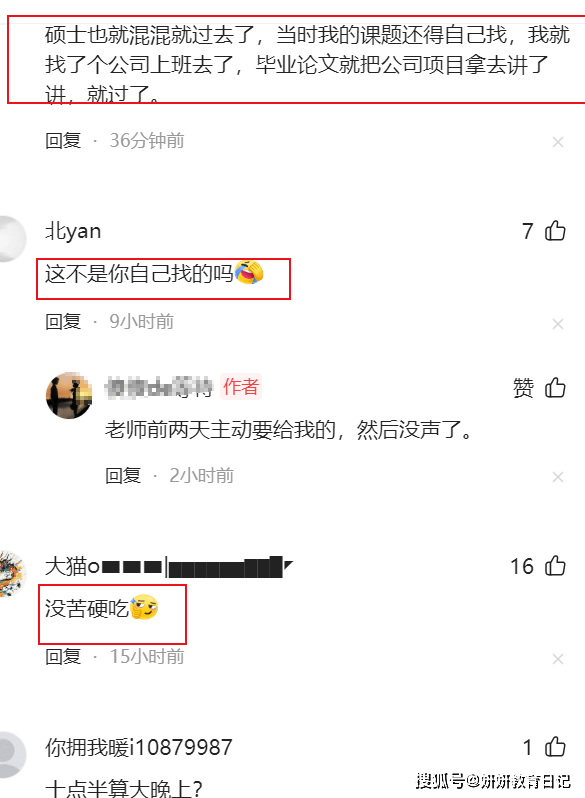Open 你拥我暖i10879987 profile name

[x=138, y=747]
